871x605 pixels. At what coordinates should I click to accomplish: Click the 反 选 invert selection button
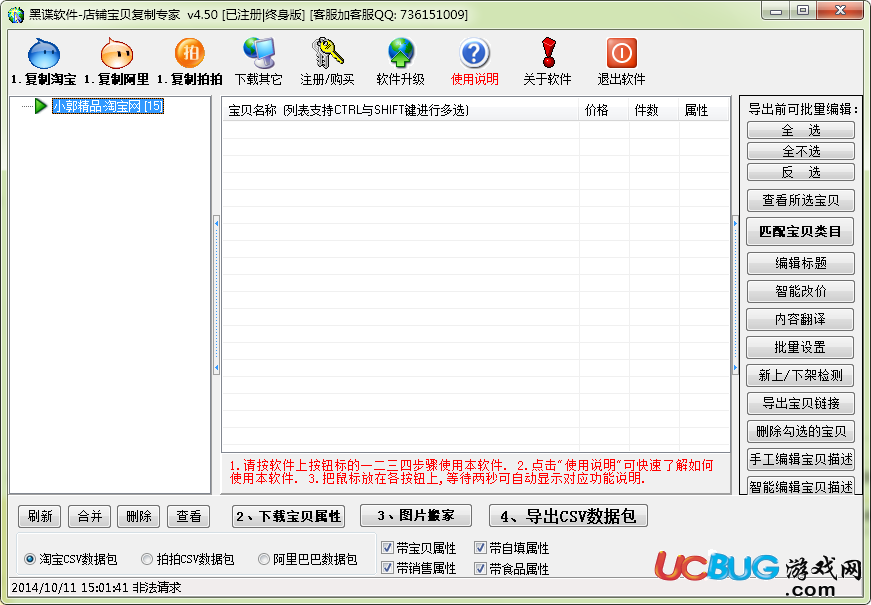pos(800,172)
